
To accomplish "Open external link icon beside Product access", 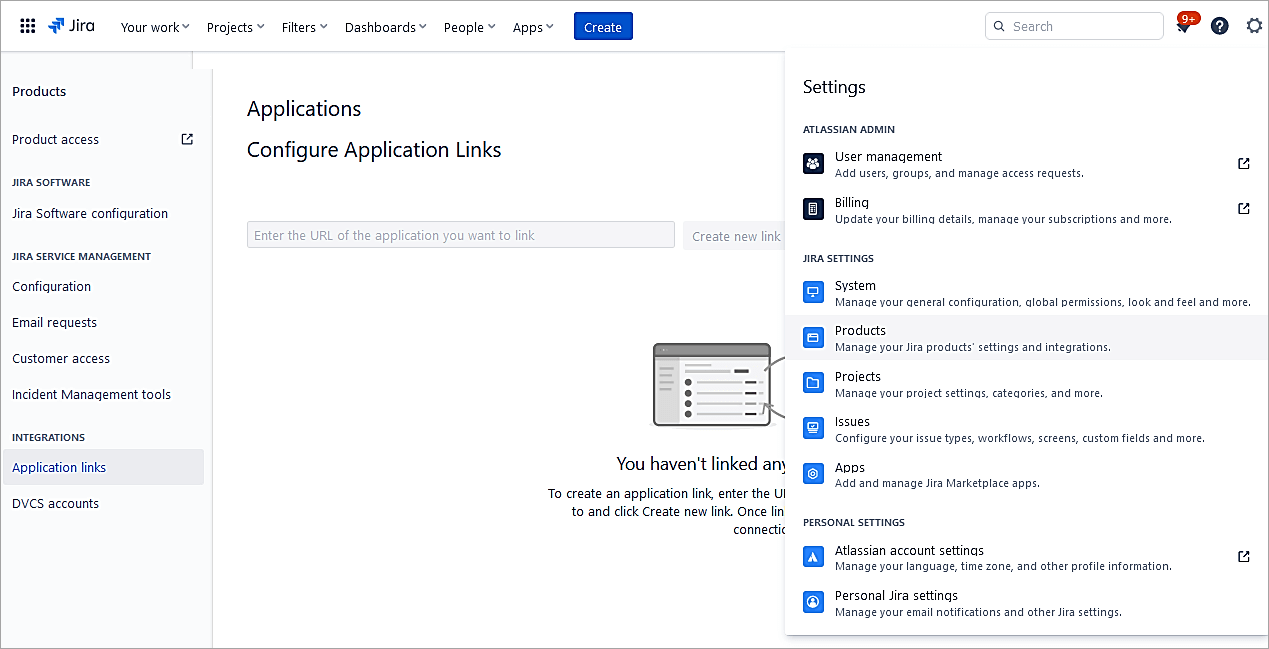I will pos(187,139).
